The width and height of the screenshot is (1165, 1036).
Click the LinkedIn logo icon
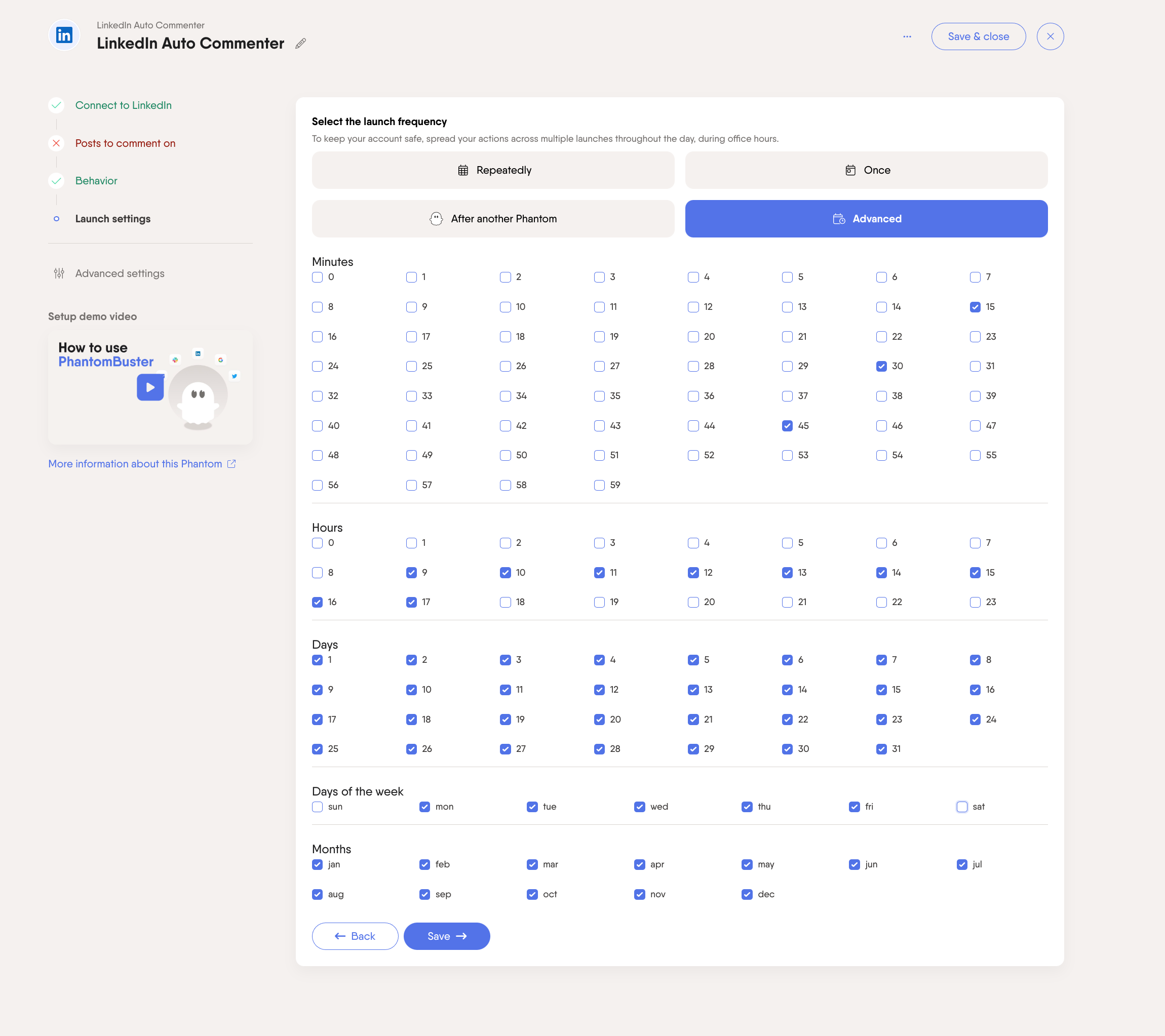(64, 35)
